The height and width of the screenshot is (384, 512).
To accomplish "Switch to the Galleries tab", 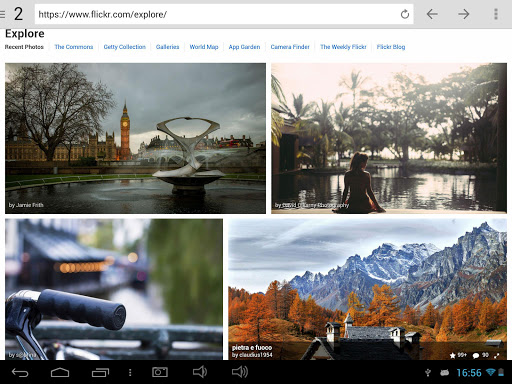I will point(167,47).
